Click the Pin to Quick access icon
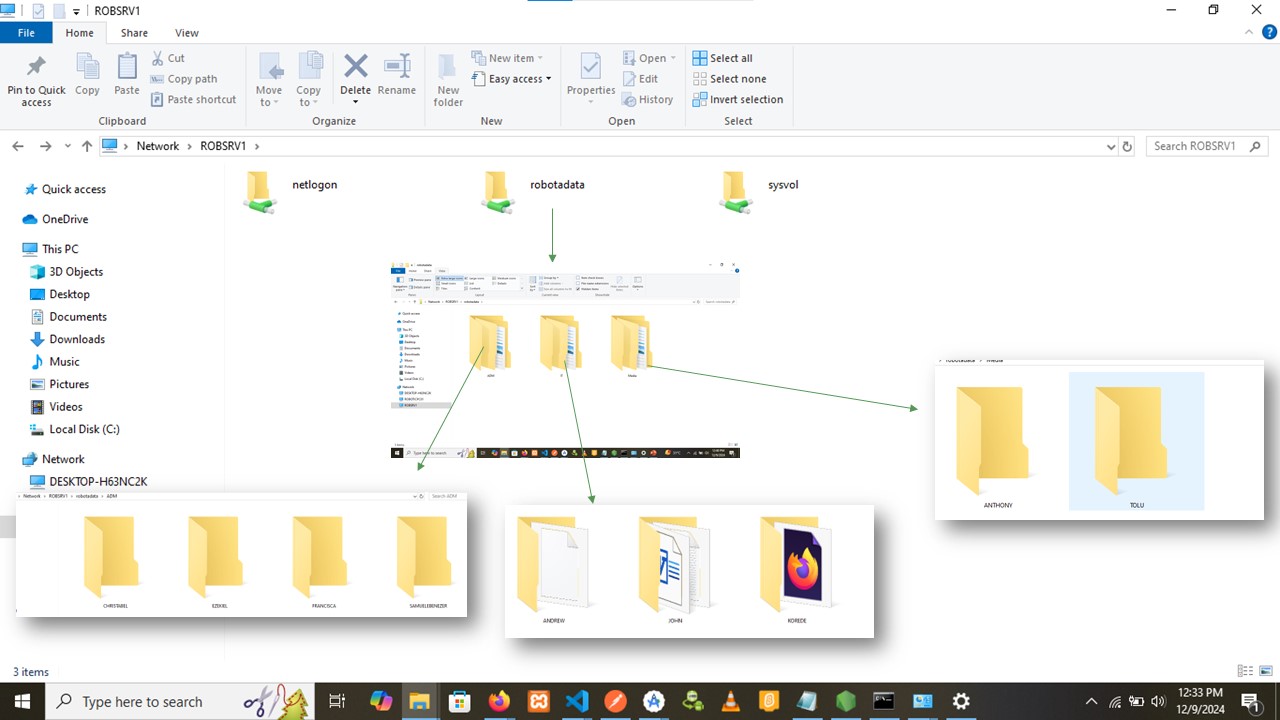The height and width of the screenshot is (720, 1280). click(36, 80)
